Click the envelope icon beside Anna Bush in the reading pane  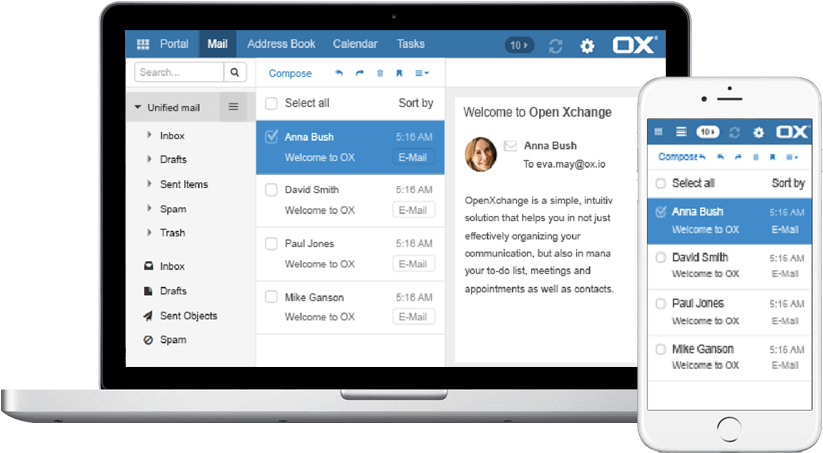510,145
